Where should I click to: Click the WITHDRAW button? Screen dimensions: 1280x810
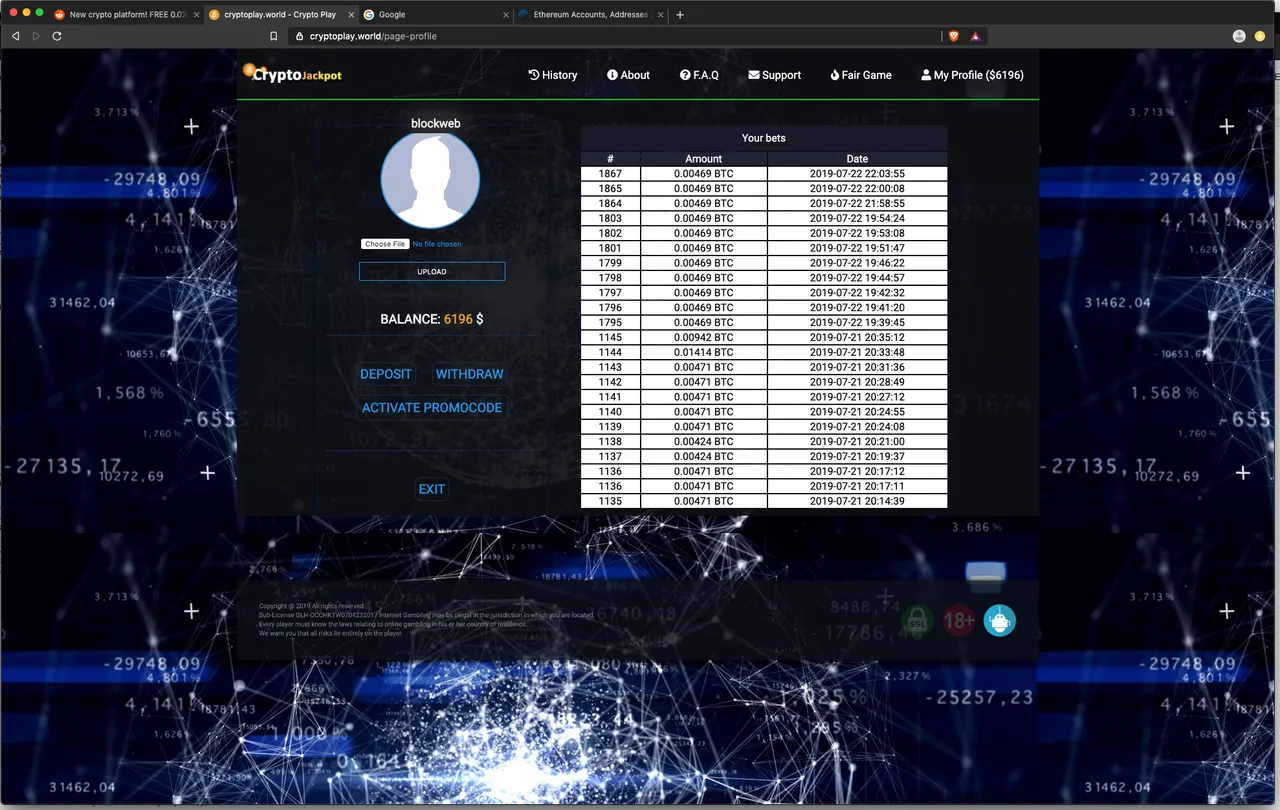point(470,374)
